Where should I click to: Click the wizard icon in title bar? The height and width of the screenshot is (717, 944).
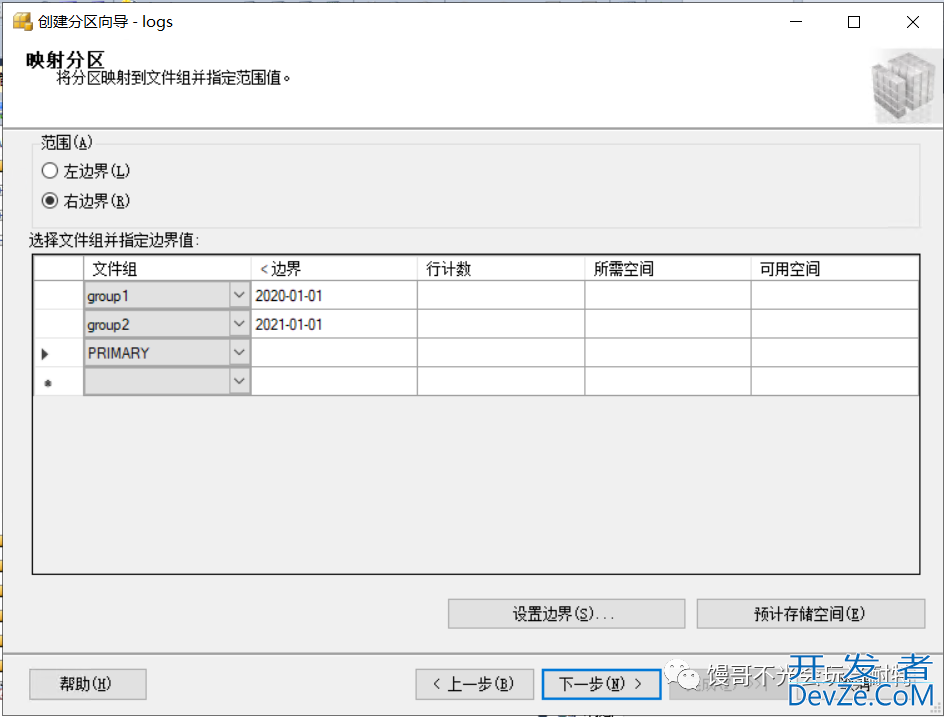[22, 22]
